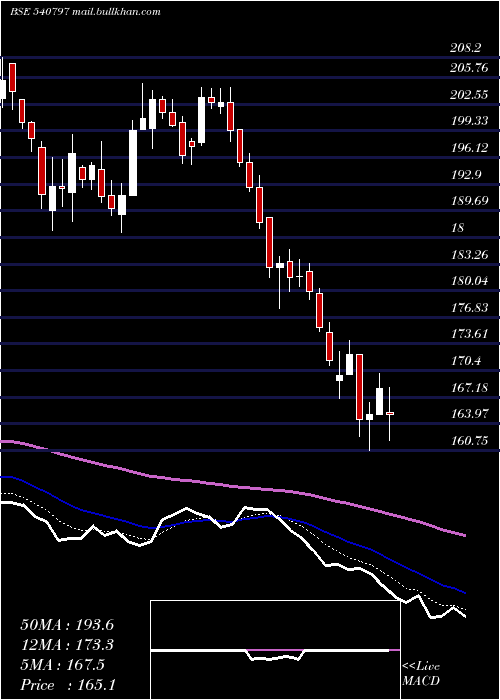Click the 208.2 price label

click(468, 48)
